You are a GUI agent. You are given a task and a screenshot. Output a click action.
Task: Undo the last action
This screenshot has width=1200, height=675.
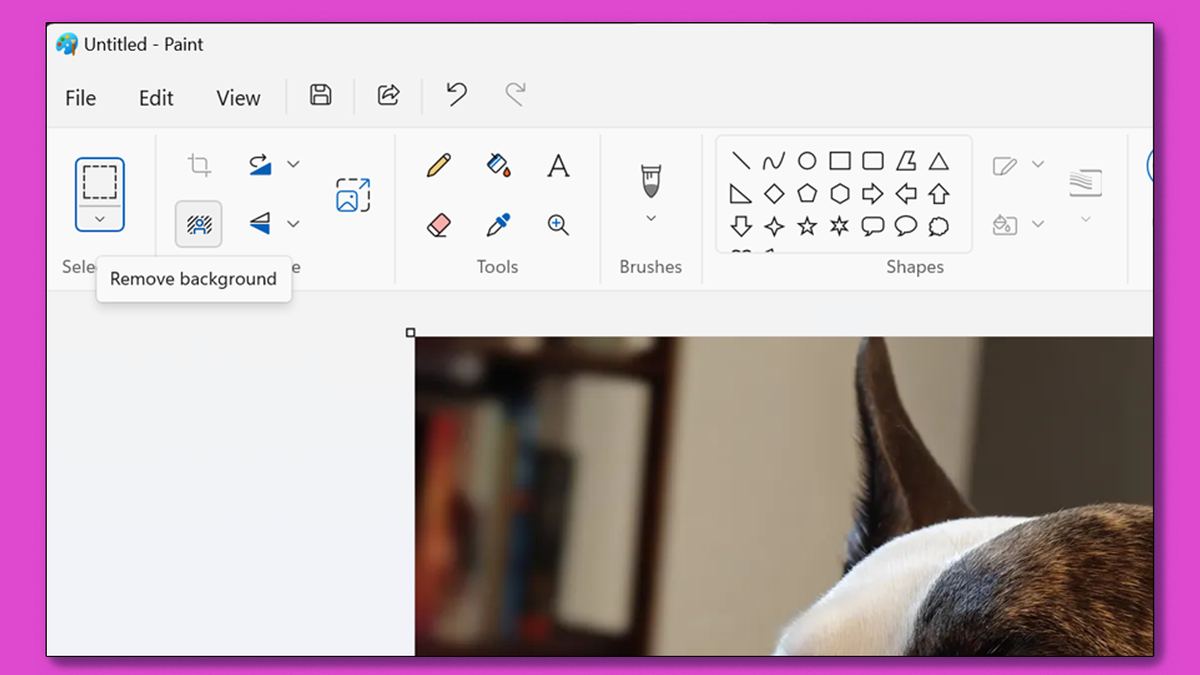455,94
